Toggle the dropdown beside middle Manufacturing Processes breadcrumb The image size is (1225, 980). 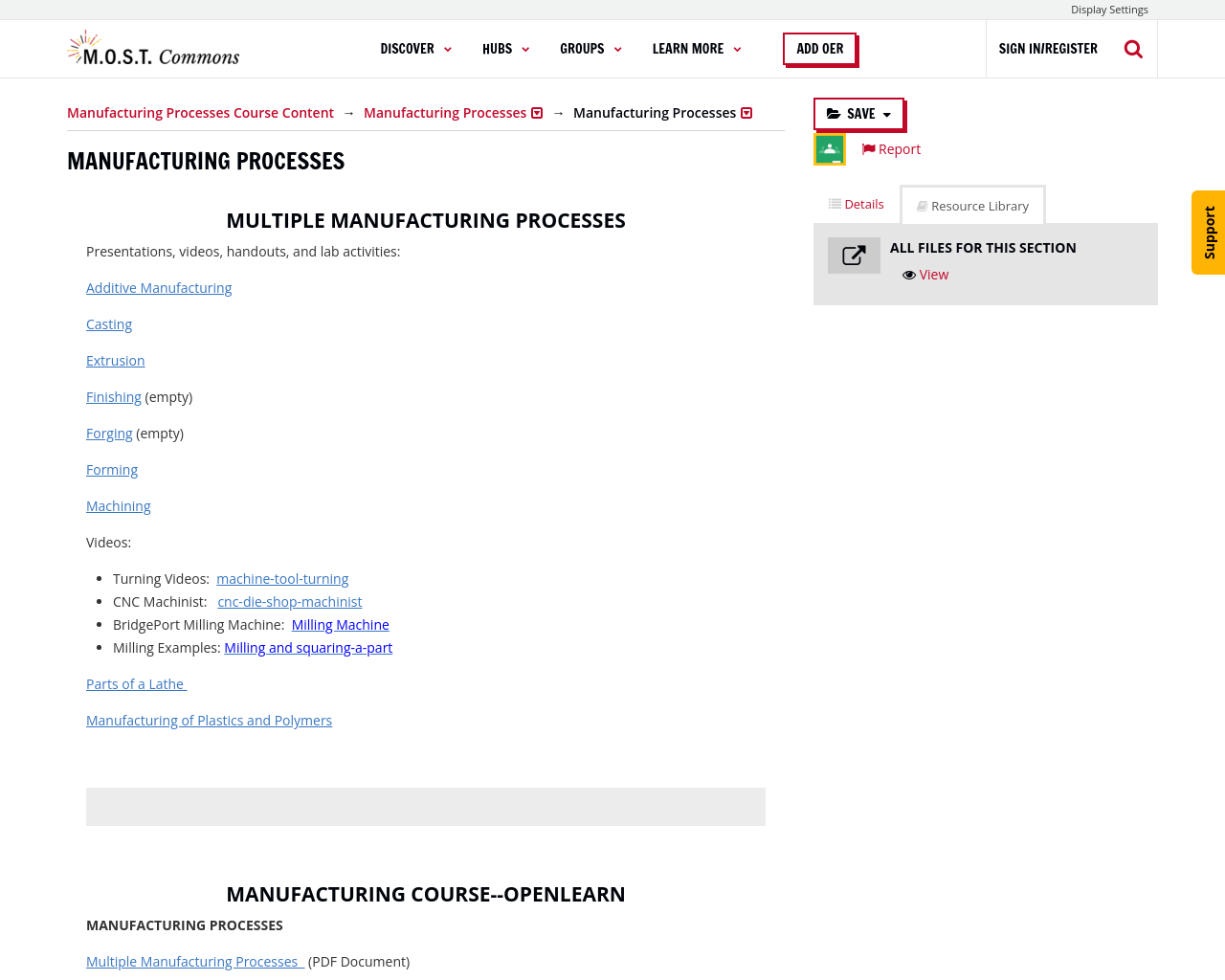pyautogui.click(x=537, y=111)
